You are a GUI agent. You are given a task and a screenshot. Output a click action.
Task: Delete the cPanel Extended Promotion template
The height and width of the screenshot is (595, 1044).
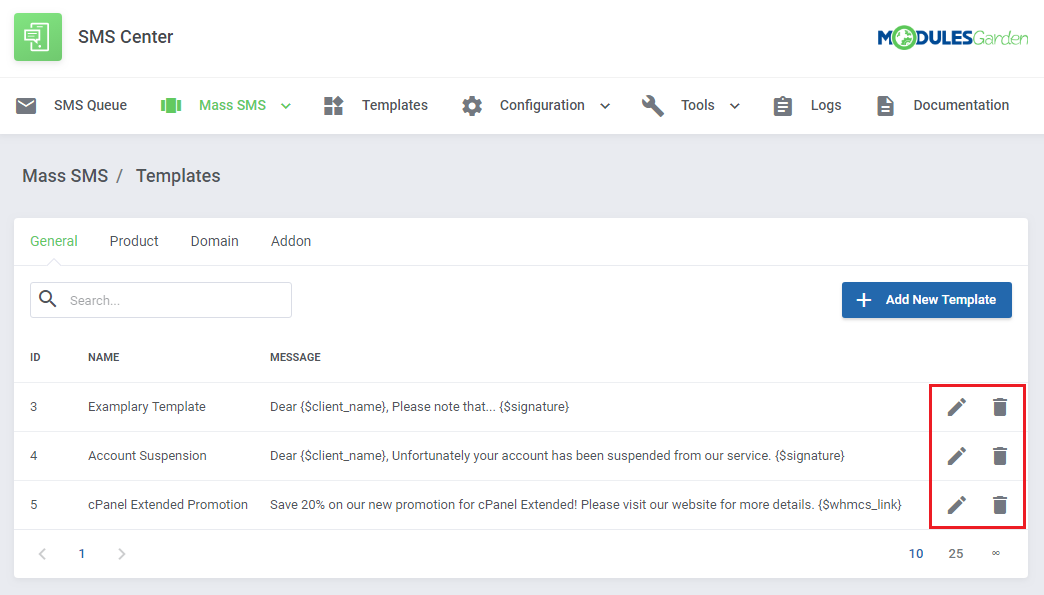[999, 504]
